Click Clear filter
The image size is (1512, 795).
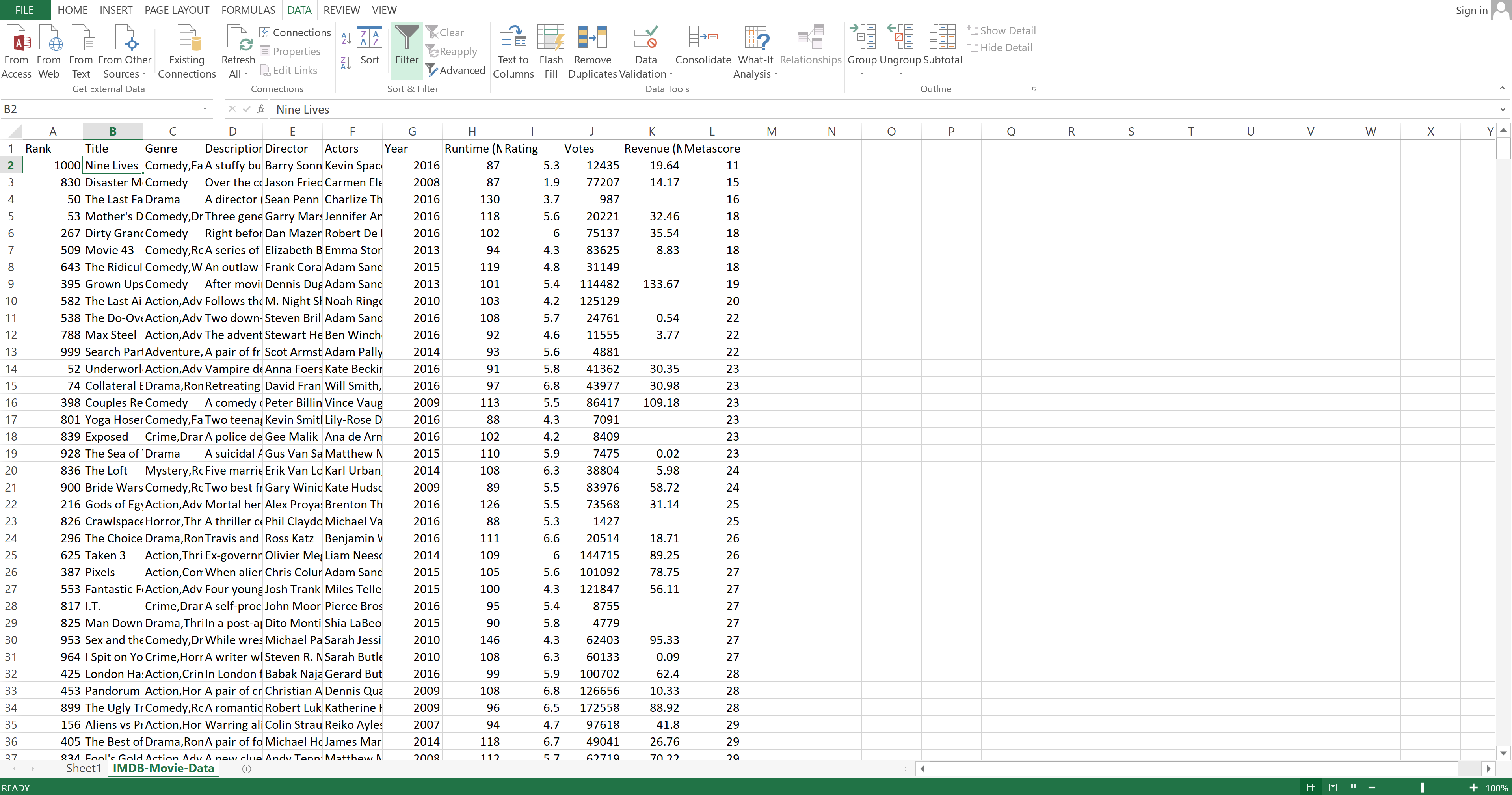tap(445, 32)
